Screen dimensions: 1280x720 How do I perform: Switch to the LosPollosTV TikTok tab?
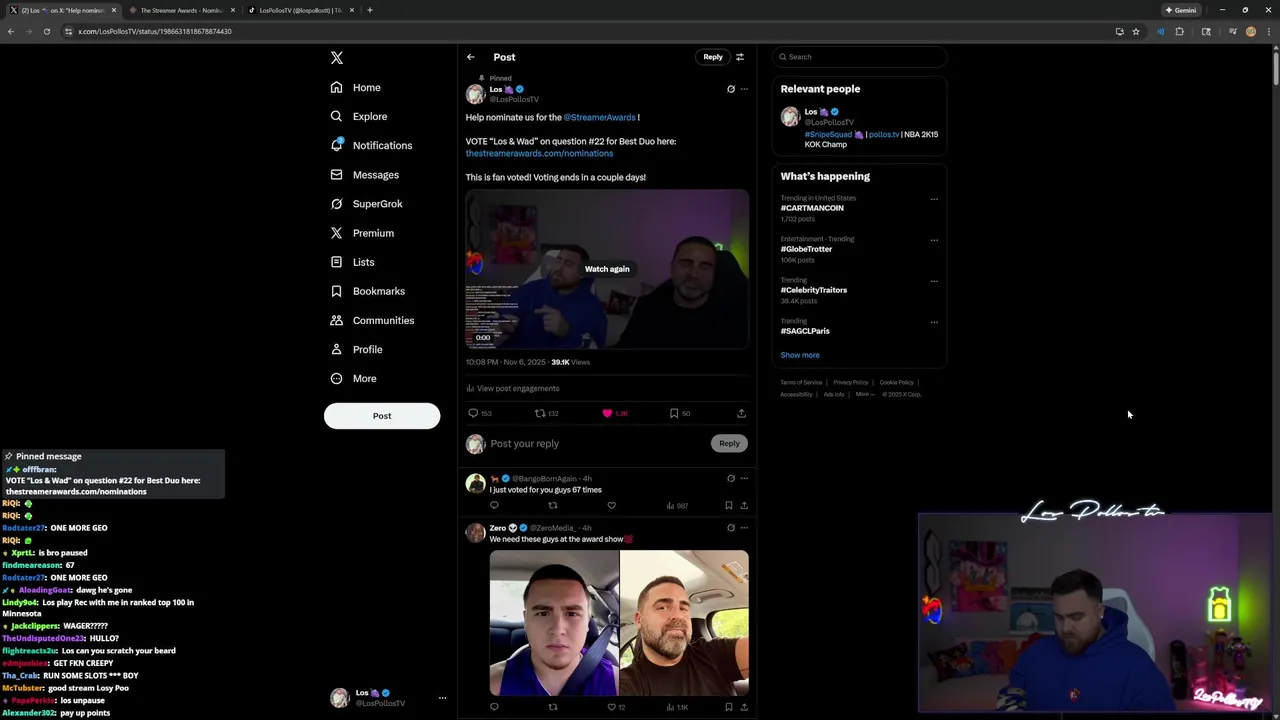coord(299,10)
